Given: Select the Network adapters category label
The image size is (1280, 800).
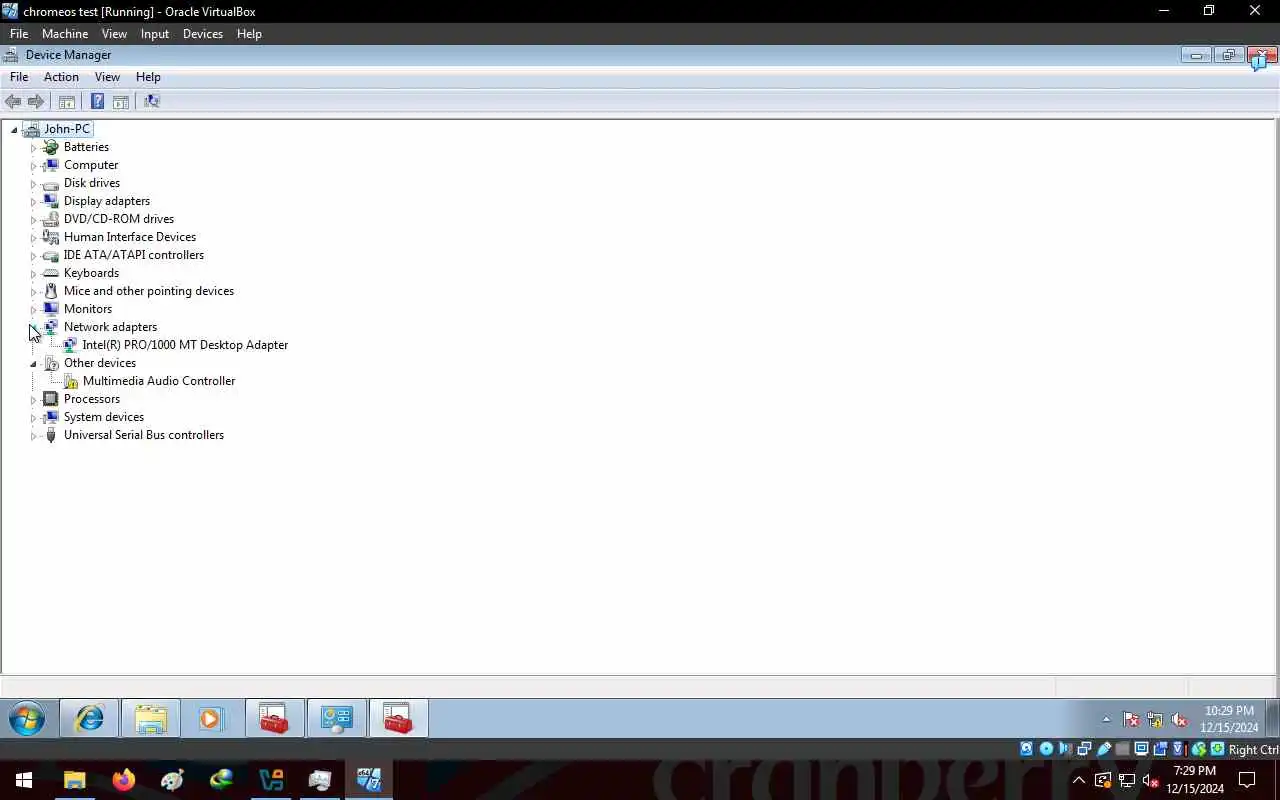Looking at the screenshot, I should [x=110, y=327].
